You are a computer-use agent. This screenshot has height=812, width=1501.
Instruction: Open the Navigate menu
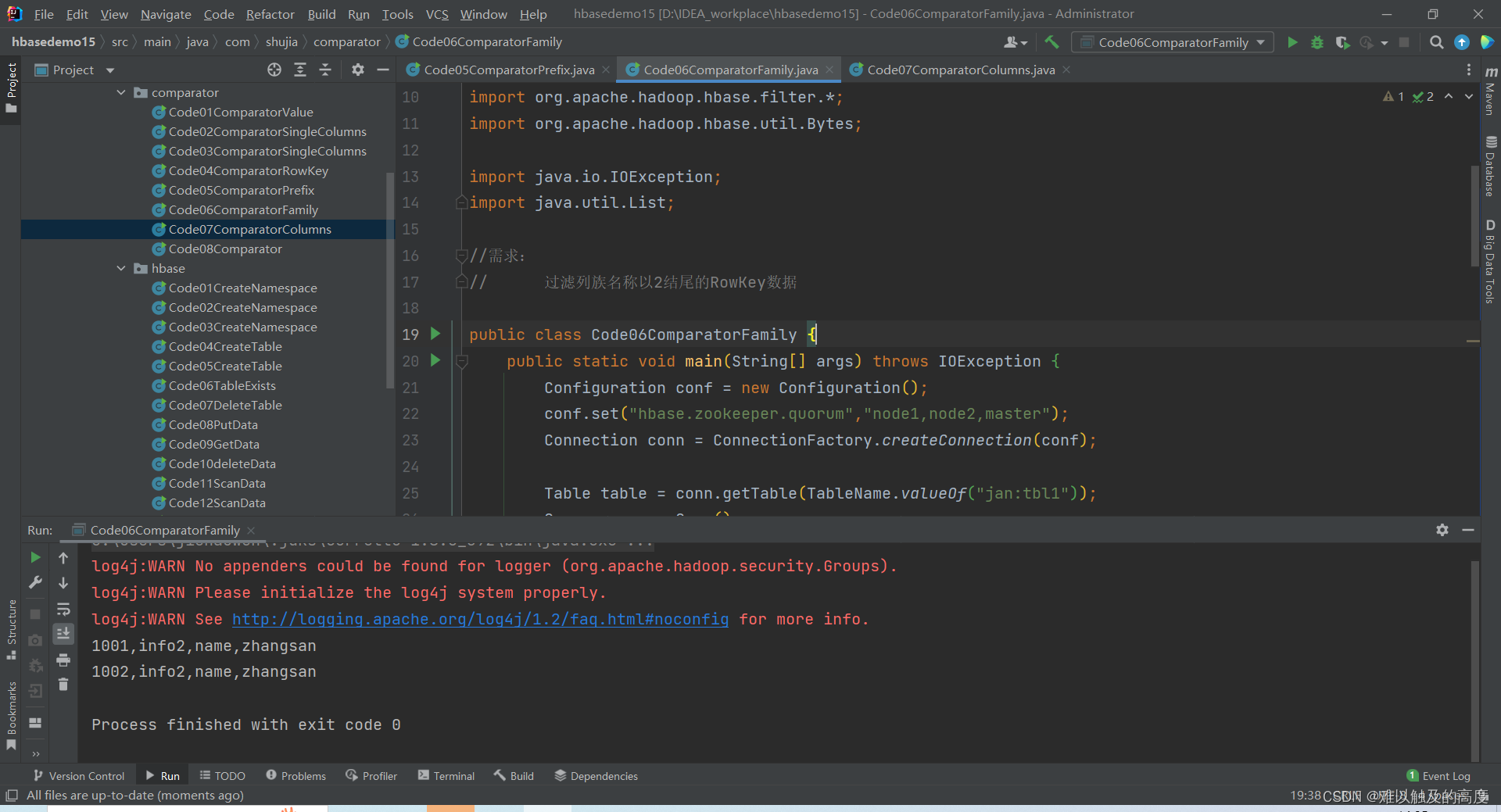(x=166, y=14)
